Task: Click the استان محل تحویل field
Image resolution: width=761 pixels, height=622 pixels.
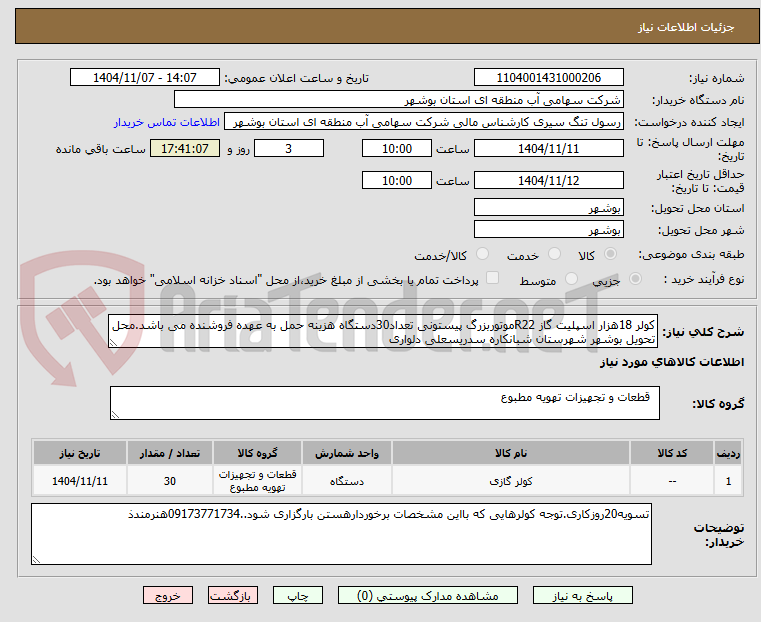Action: [x=548, y=208]
